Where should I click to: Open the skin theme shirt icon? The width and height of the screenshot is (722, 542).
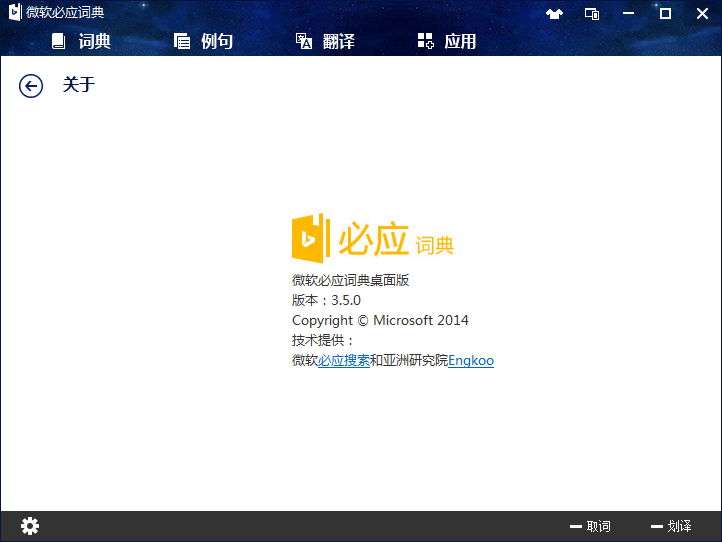[554, 14]
